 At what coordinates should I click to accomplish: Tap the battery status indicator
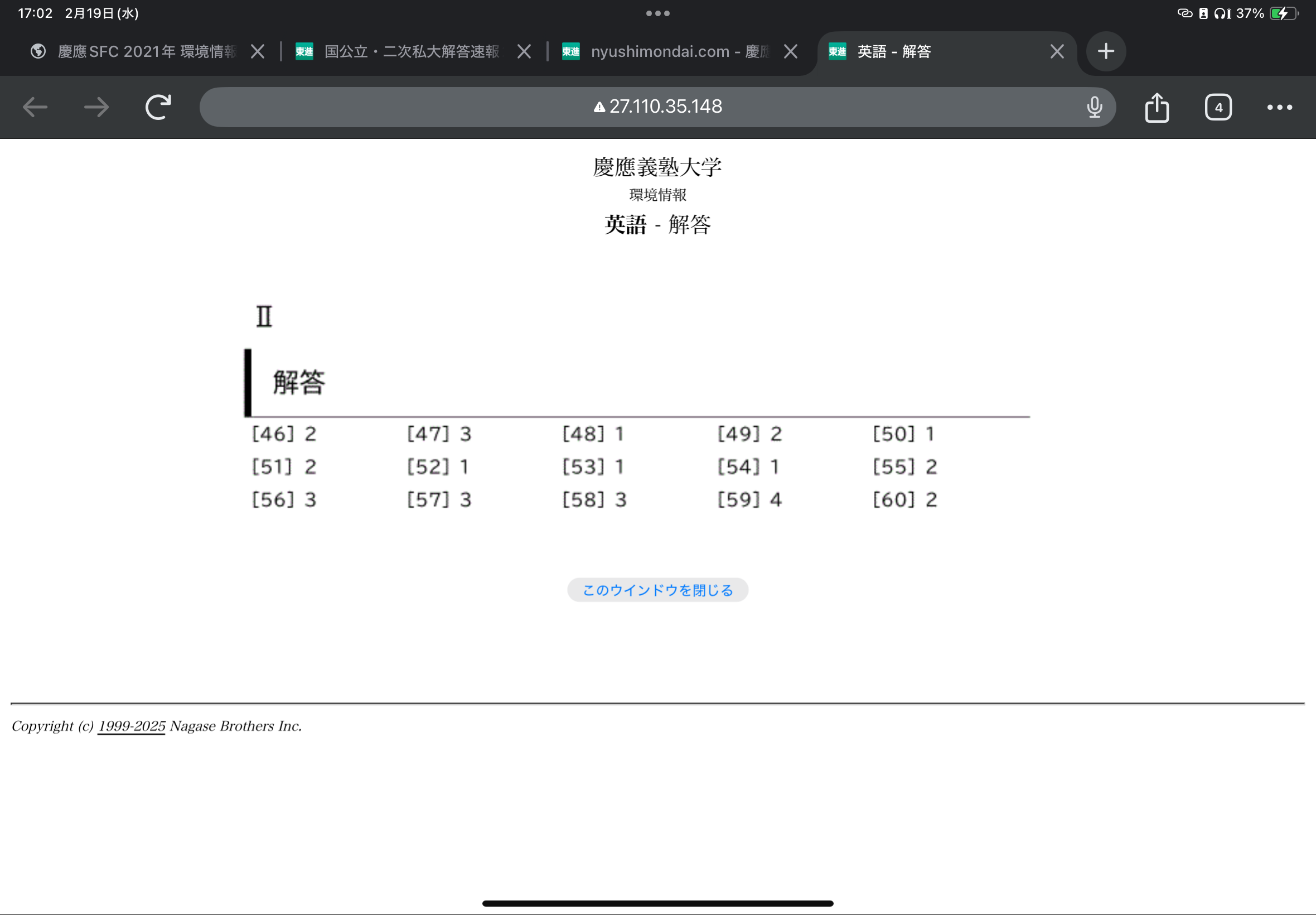click(1283, 13)
